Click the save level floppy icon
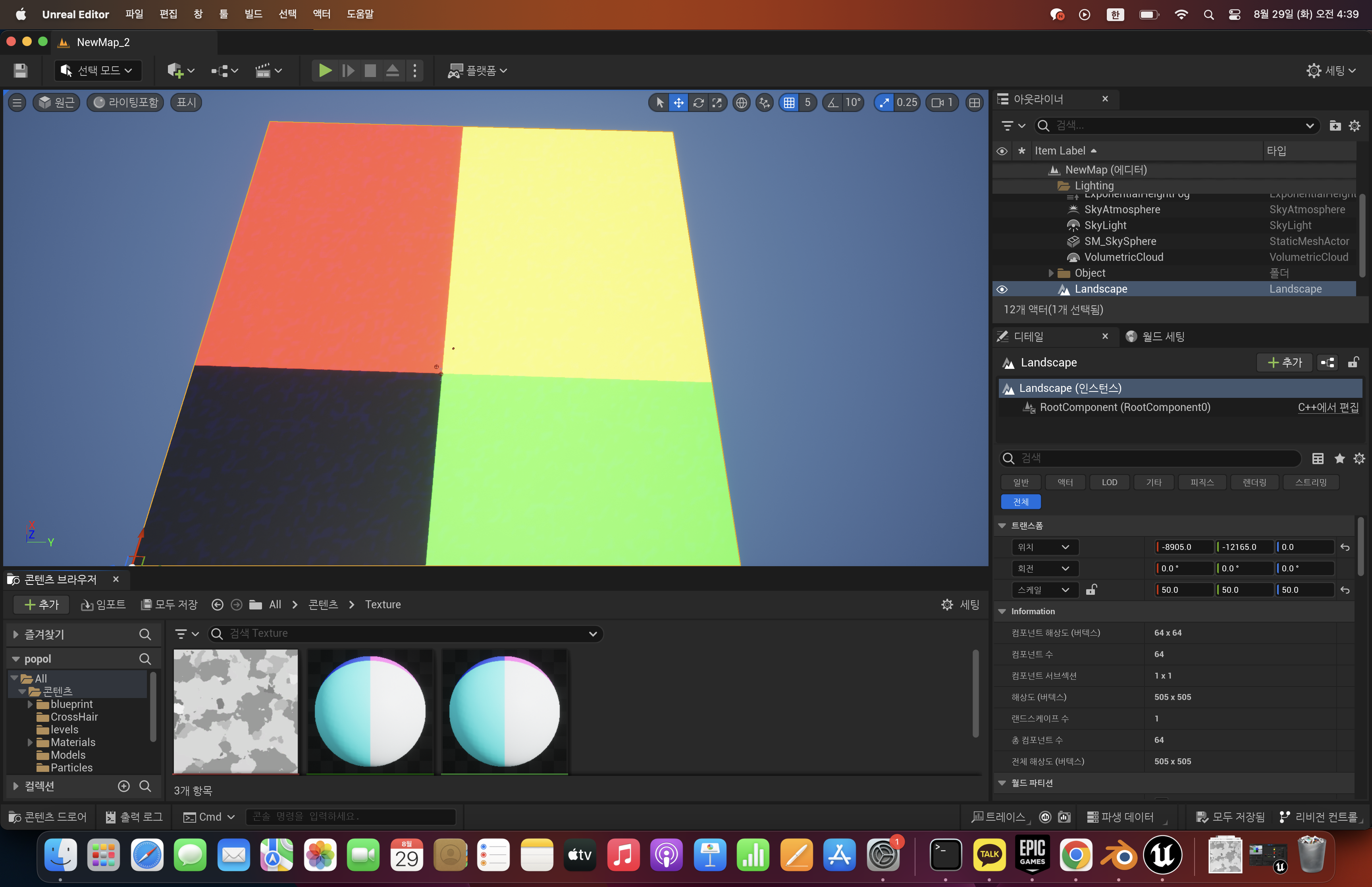The width and height of the screenshot is (1372, 887). (x=21, y=70)
